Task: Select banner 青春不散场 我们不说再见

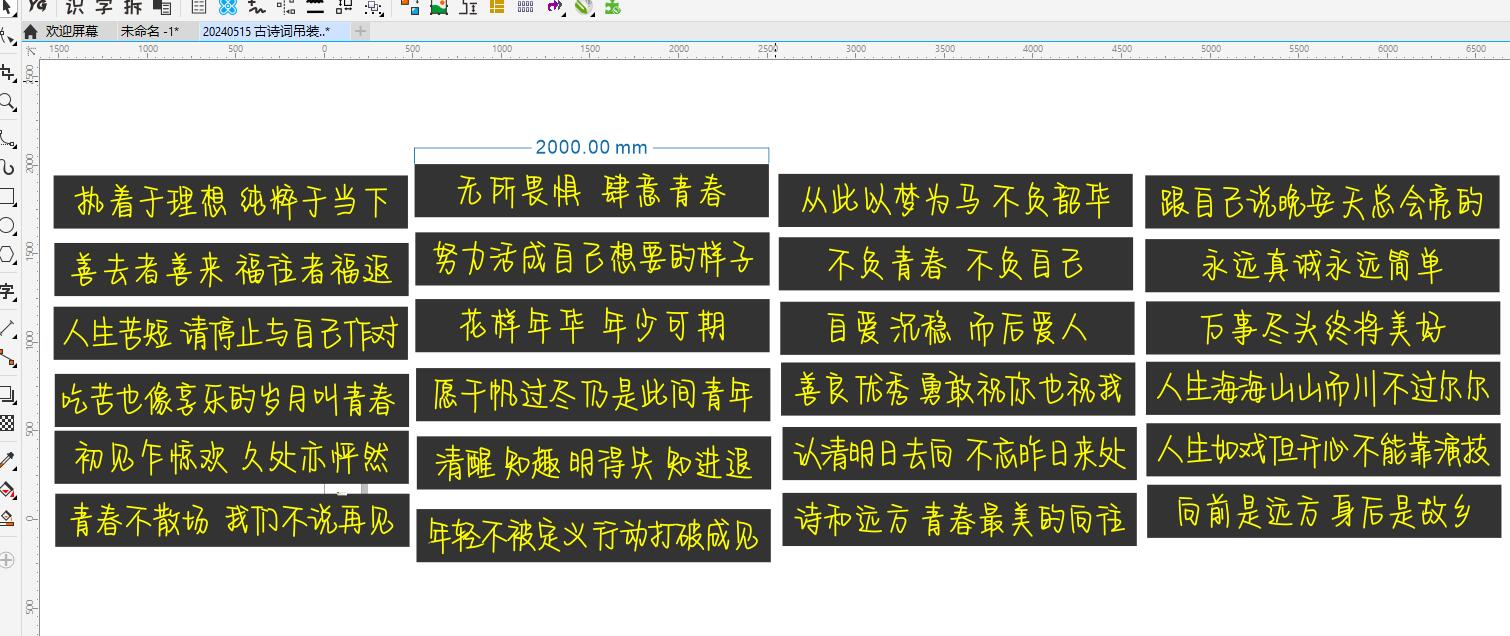Action: (x=232, y=520)
